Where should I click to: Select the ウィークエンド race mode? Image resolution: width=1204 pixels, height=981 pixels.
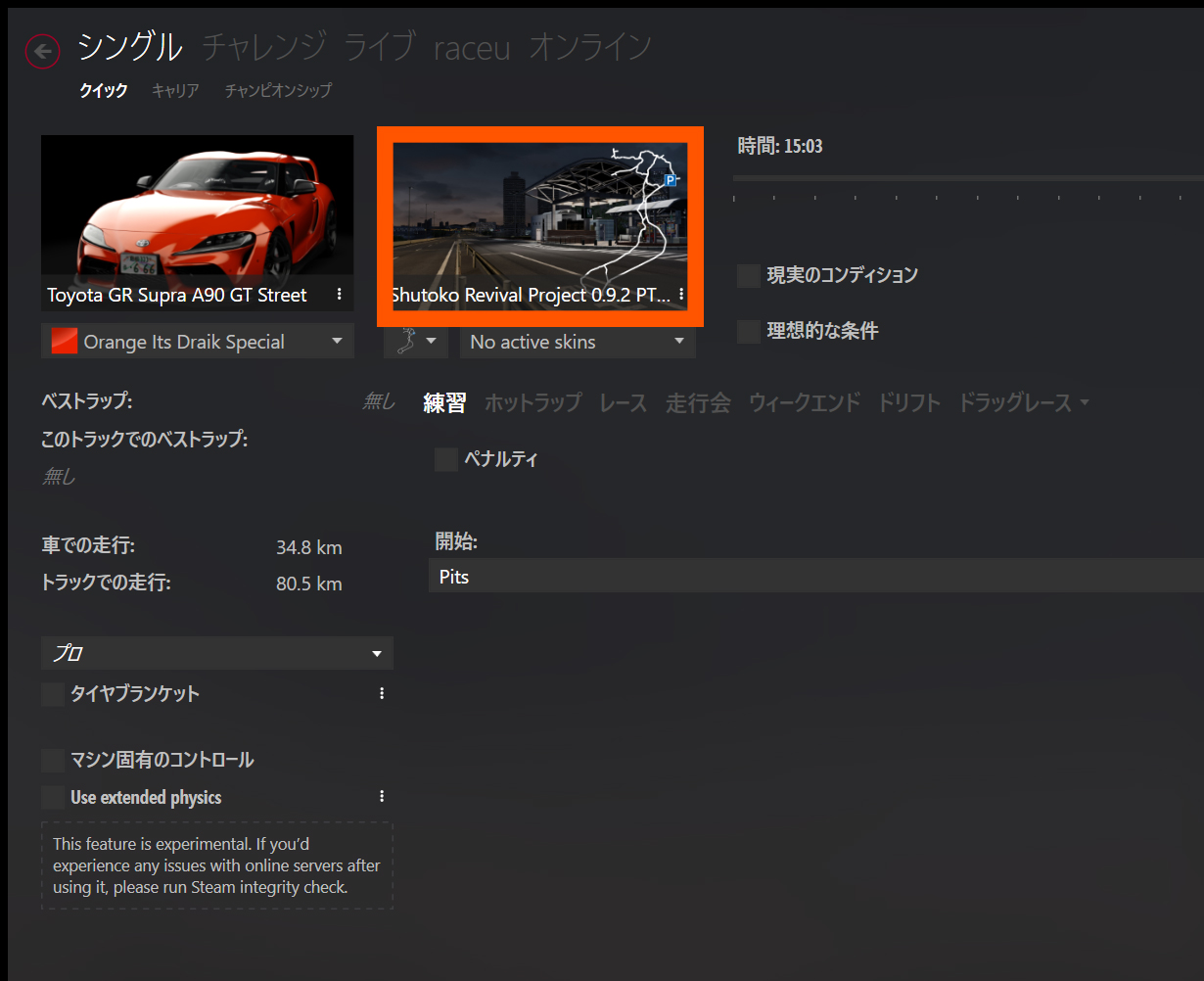tap(805, 402)
